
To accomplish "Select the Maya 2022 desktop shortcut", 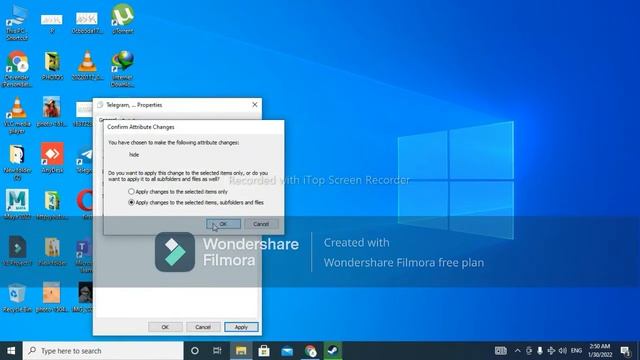I will (17, 204).
